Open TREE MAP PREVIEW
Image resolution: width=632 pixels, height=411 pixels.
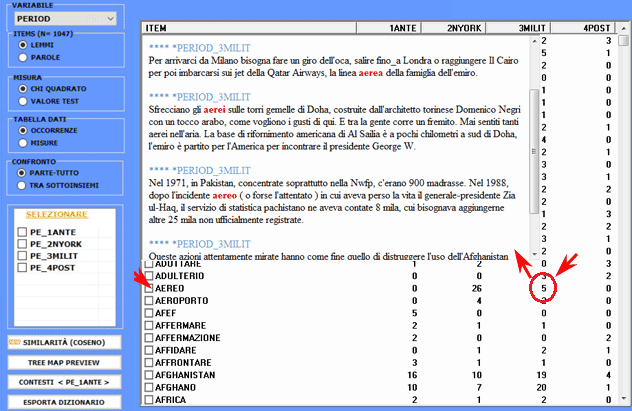coord(64,362)
